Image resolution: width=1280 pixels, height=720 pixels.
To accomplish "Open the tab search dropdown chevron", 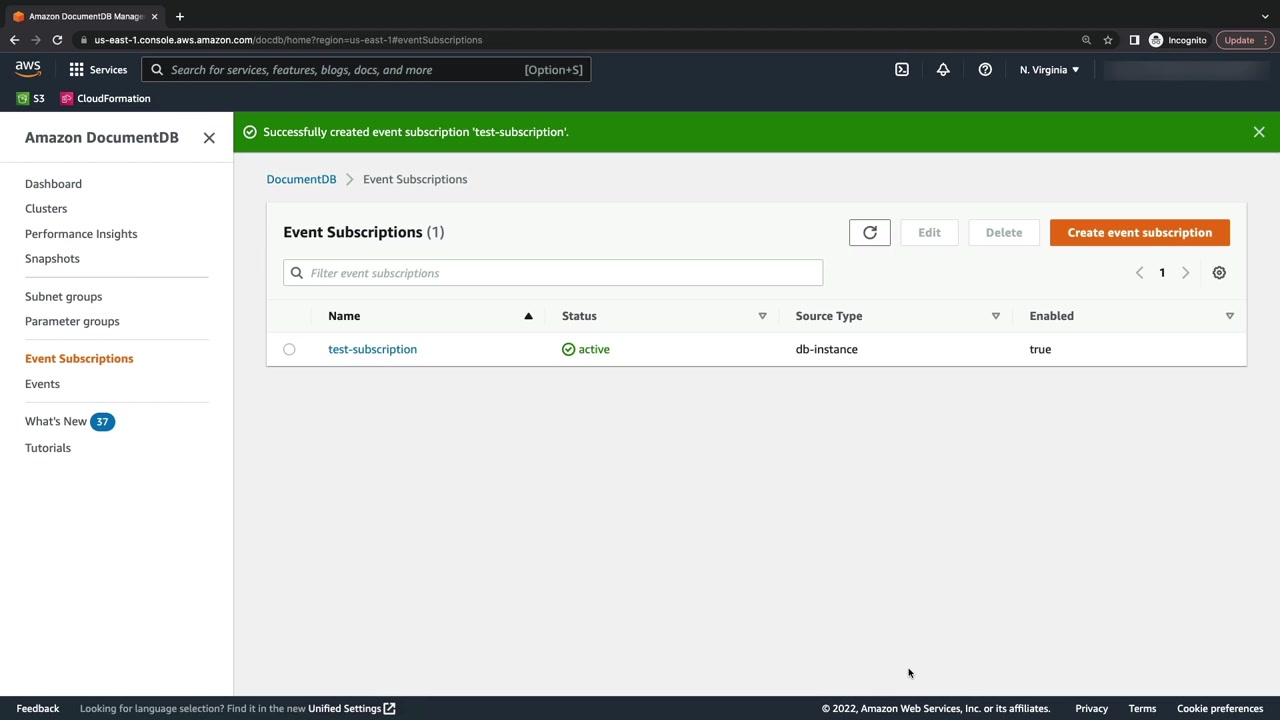I will pos(1265,16).
